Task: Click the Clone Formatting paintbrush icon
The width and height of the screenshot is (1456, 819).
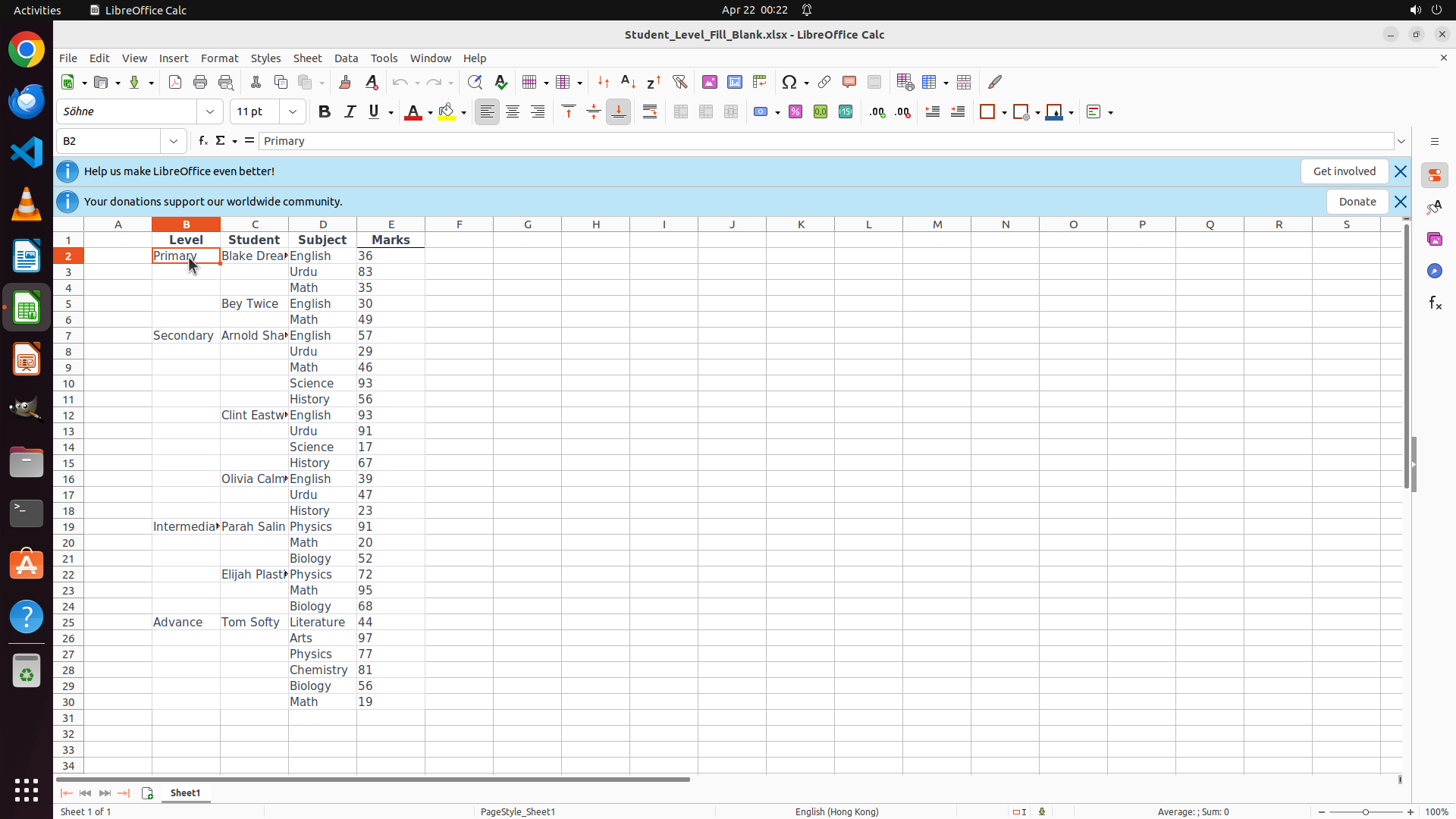Action: pos(345,82)
